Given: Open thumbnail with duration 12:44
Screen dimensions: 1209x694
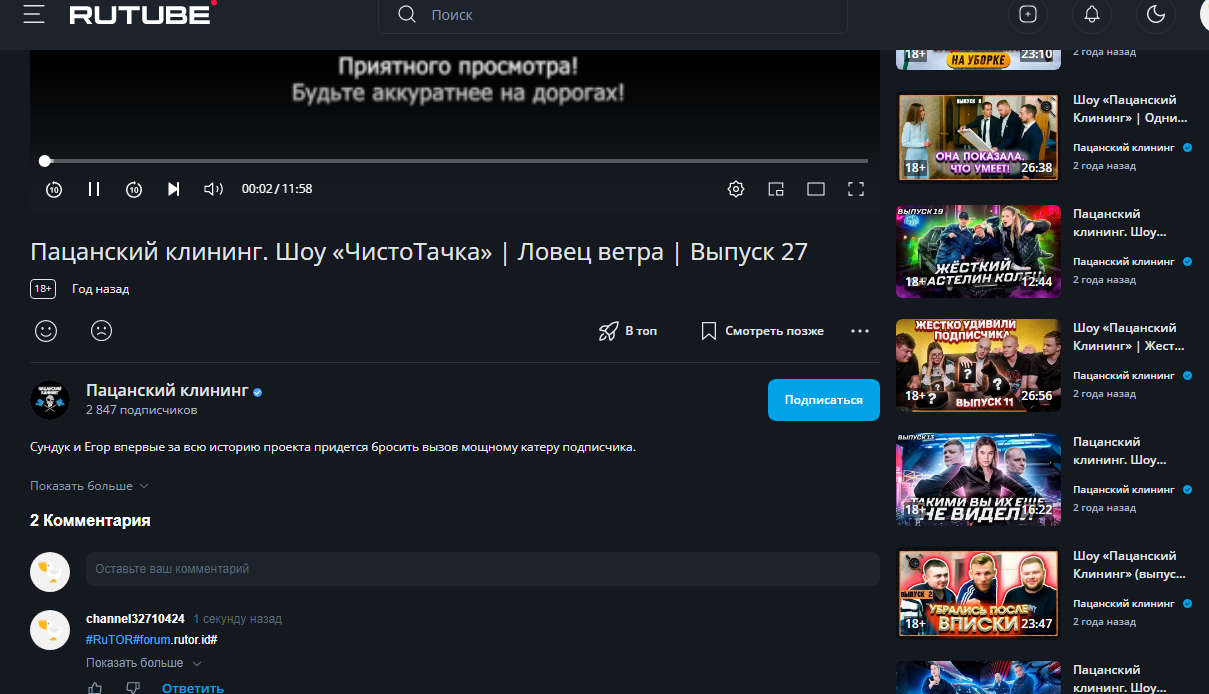Looking at the screenshot, I should coord(979,252).
